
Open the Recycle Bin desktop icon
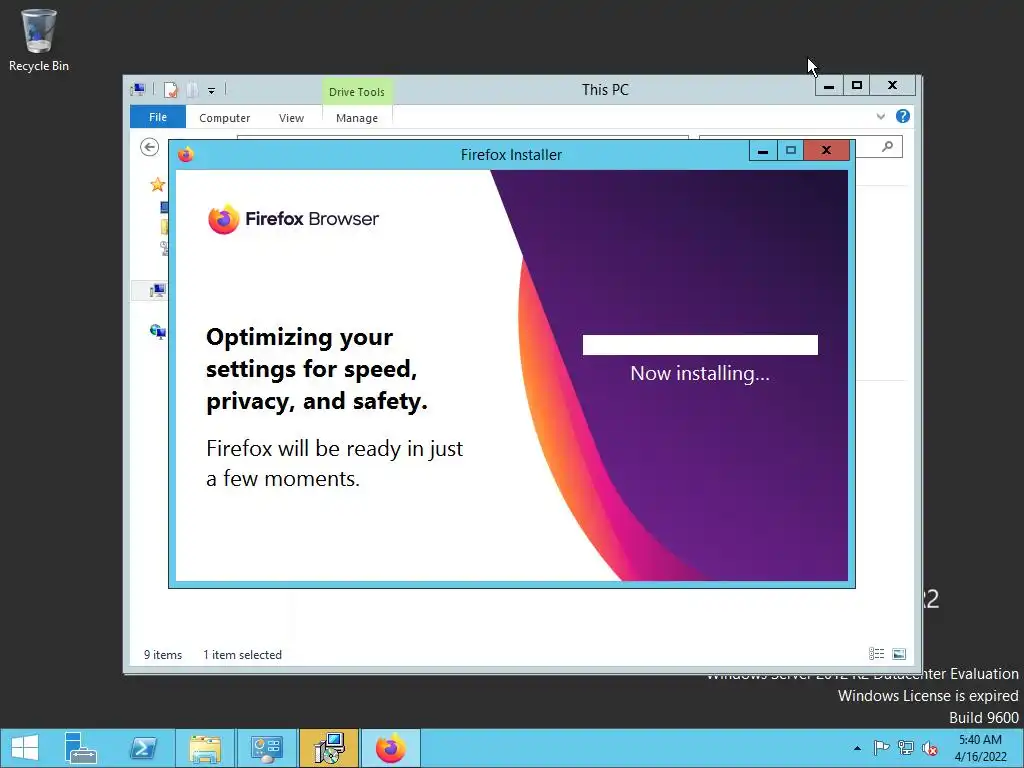pos(39,40)
